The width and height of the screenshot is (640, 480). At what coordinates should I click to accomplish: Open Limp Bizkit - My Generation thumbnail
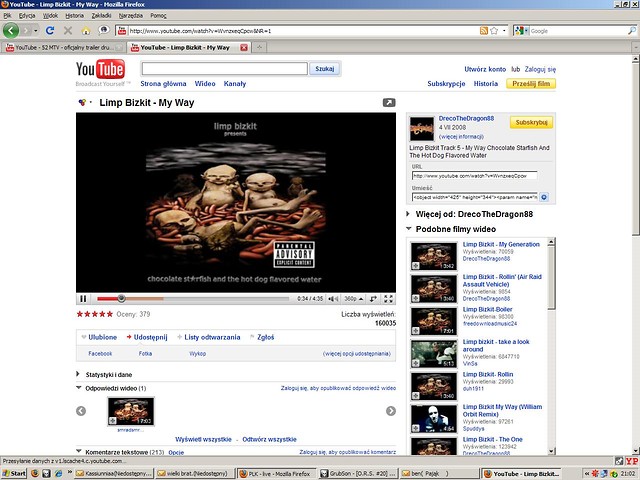[433, 256]
